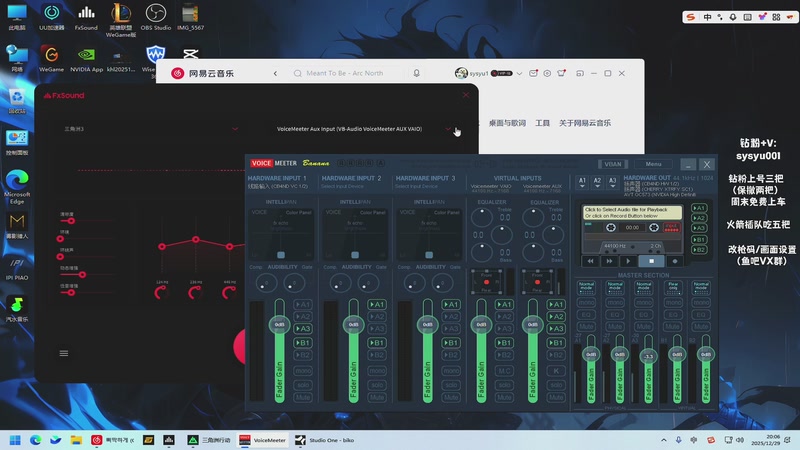Screen dimensions: 800x450
Task: Click the NetEase search field Meant To Be
Action: (x=352, y=73)
